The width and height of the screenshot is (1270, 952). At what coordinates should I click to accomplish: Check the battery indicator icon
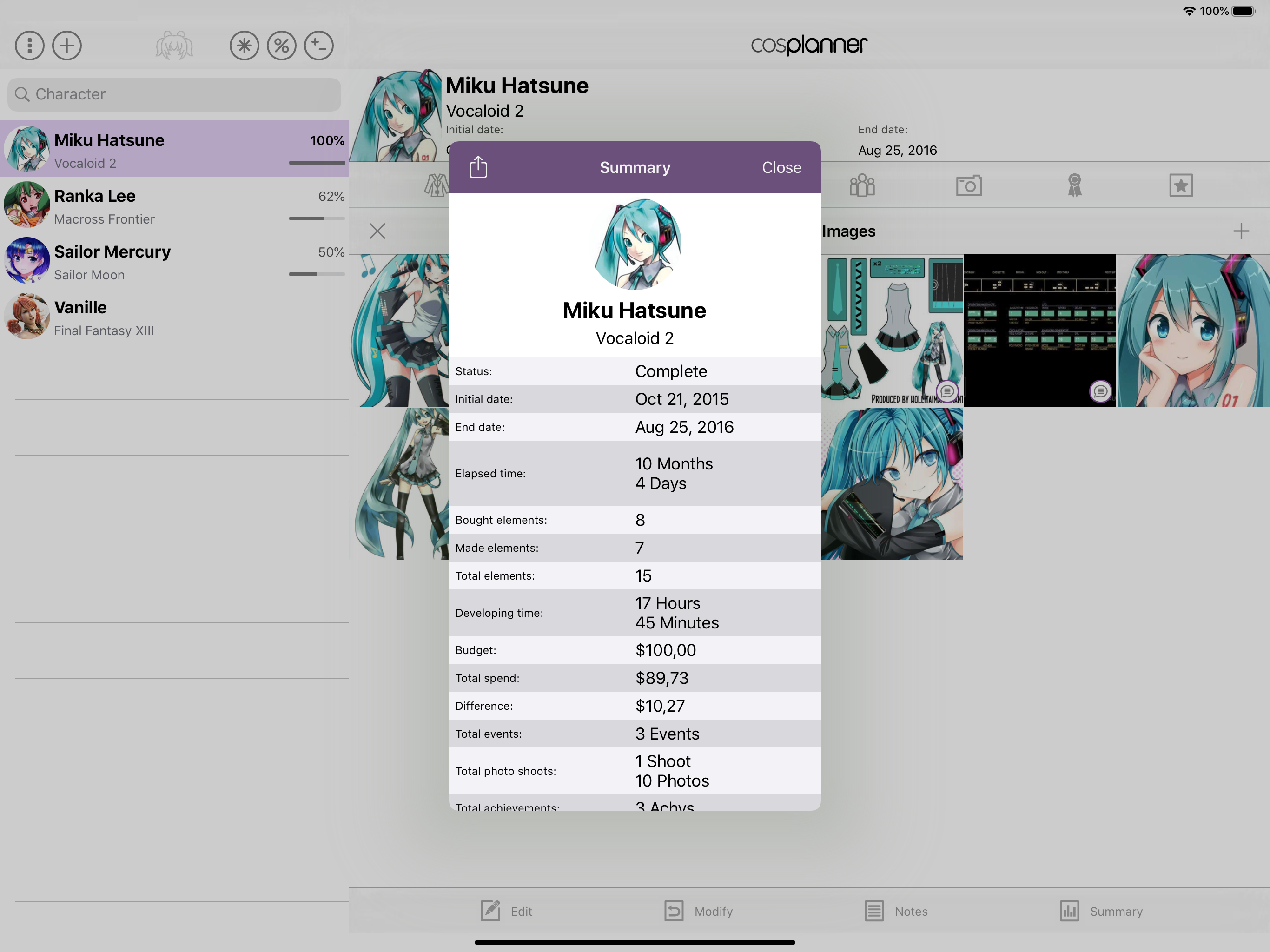tap(1244, 11)
